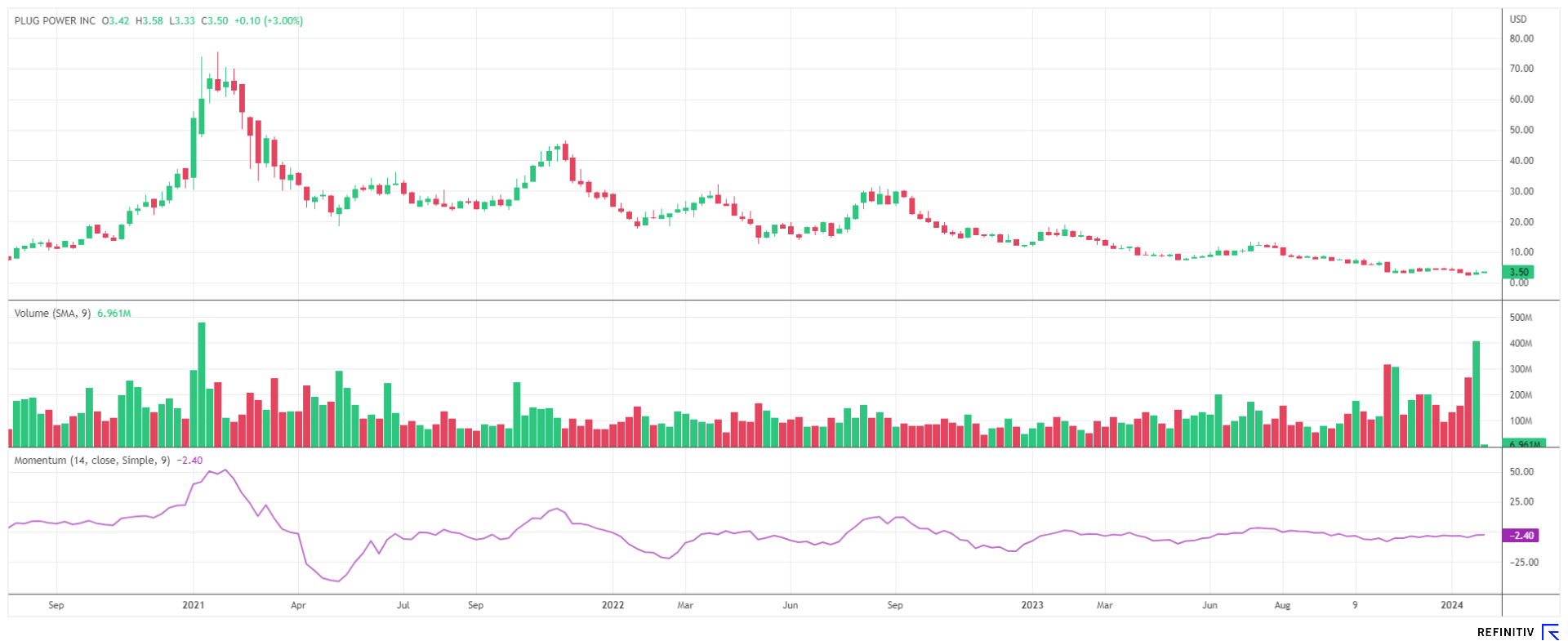Click the 500M label on the volume axis
Viewport: 1568px width, 641px height.
click(1521, 318)
